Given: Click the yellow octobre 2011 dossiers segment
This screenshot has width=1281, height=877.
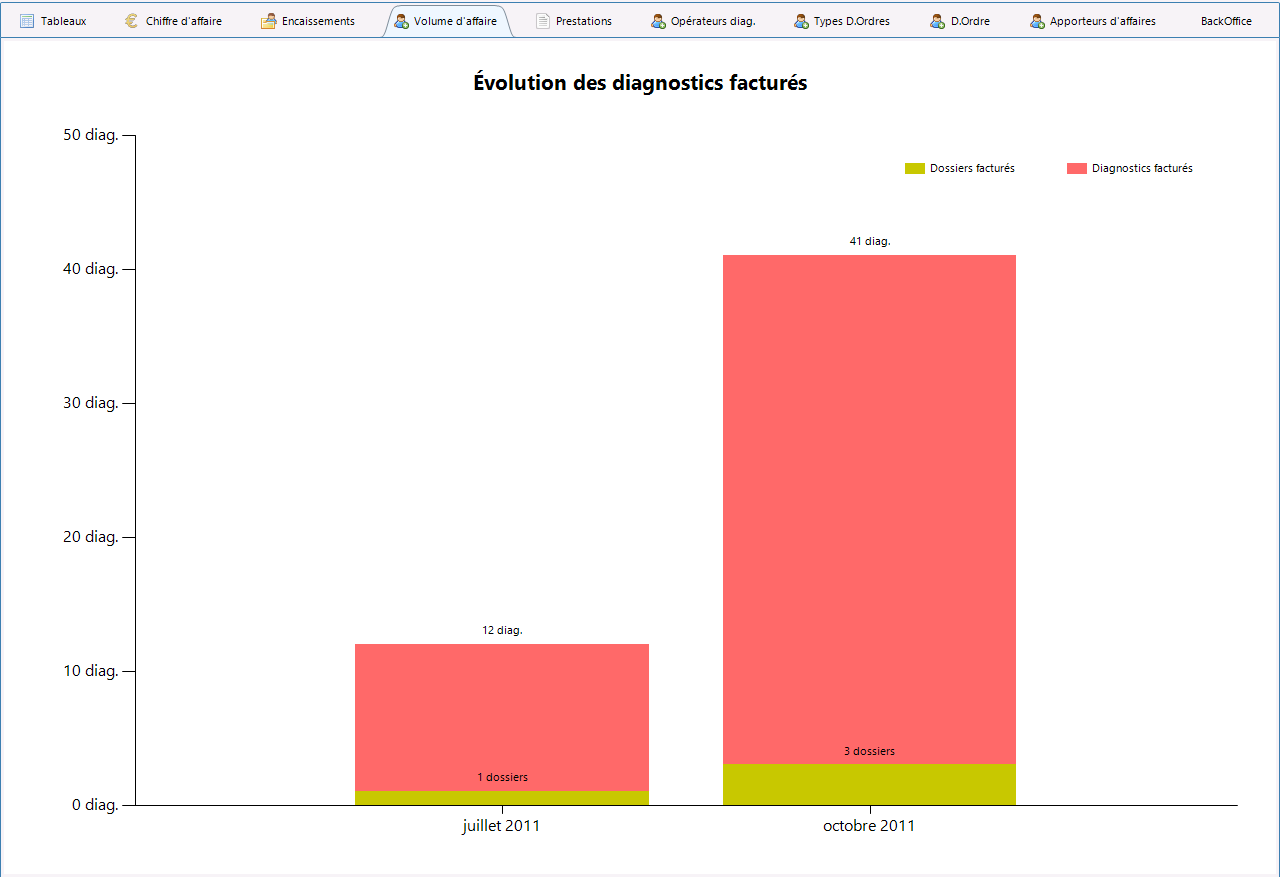Looking at the screenshot, I should point(869,784).
